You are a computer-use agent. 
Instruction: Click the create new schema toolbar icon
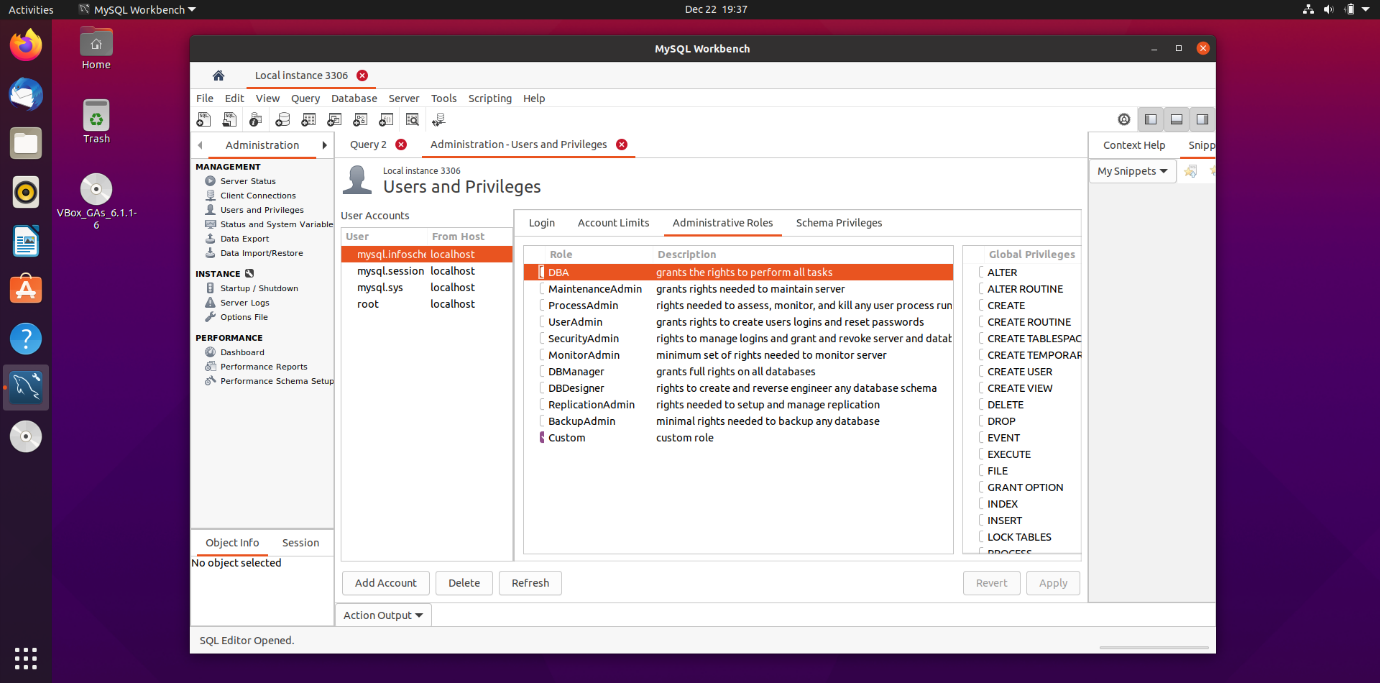pos(282,120)
